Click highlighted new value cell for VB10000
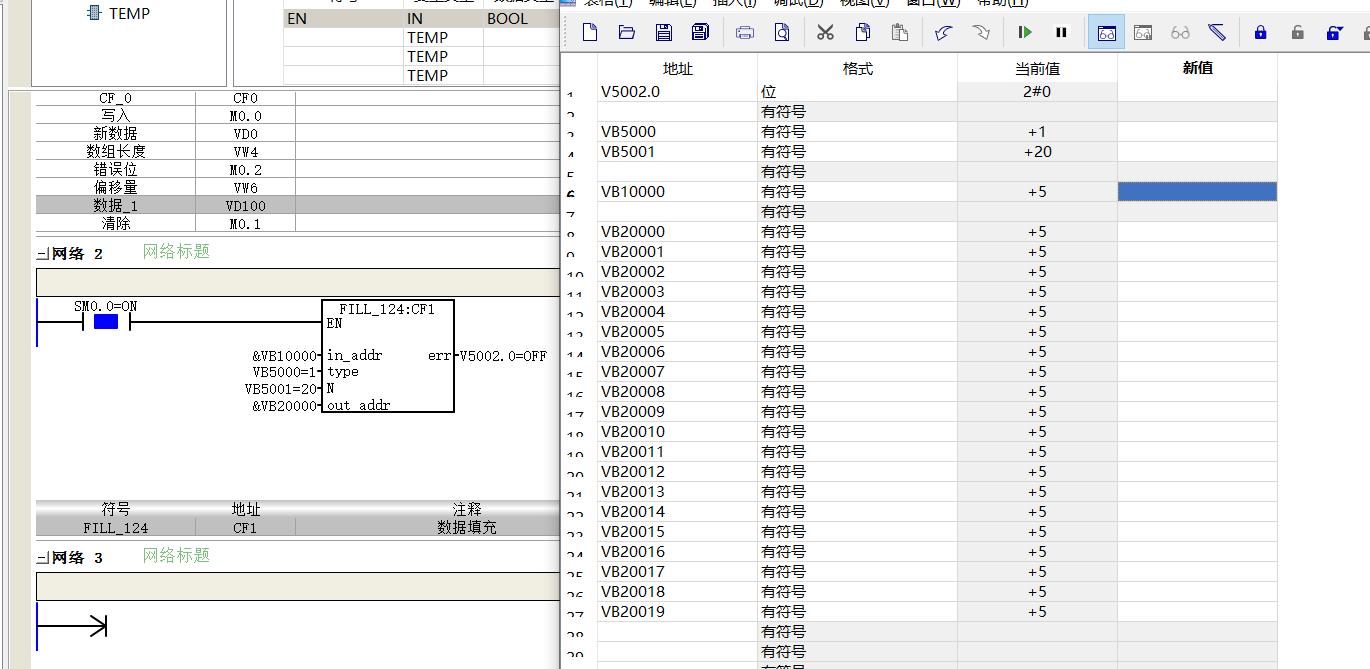This screenshot has height=669, width=1370. [1197, 191]
